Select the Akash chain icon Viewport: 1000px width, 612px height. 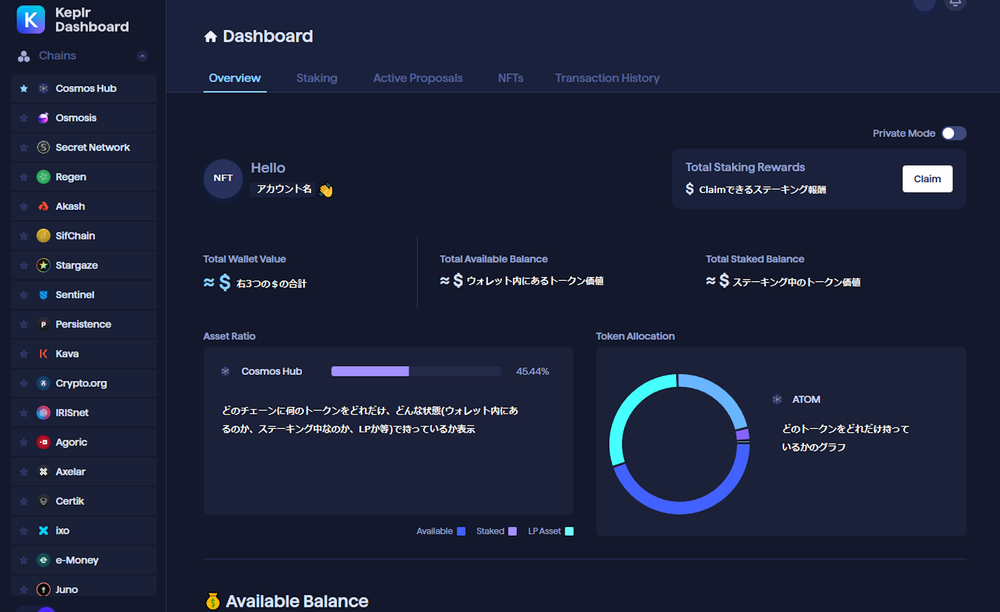[x=43, y=206]
